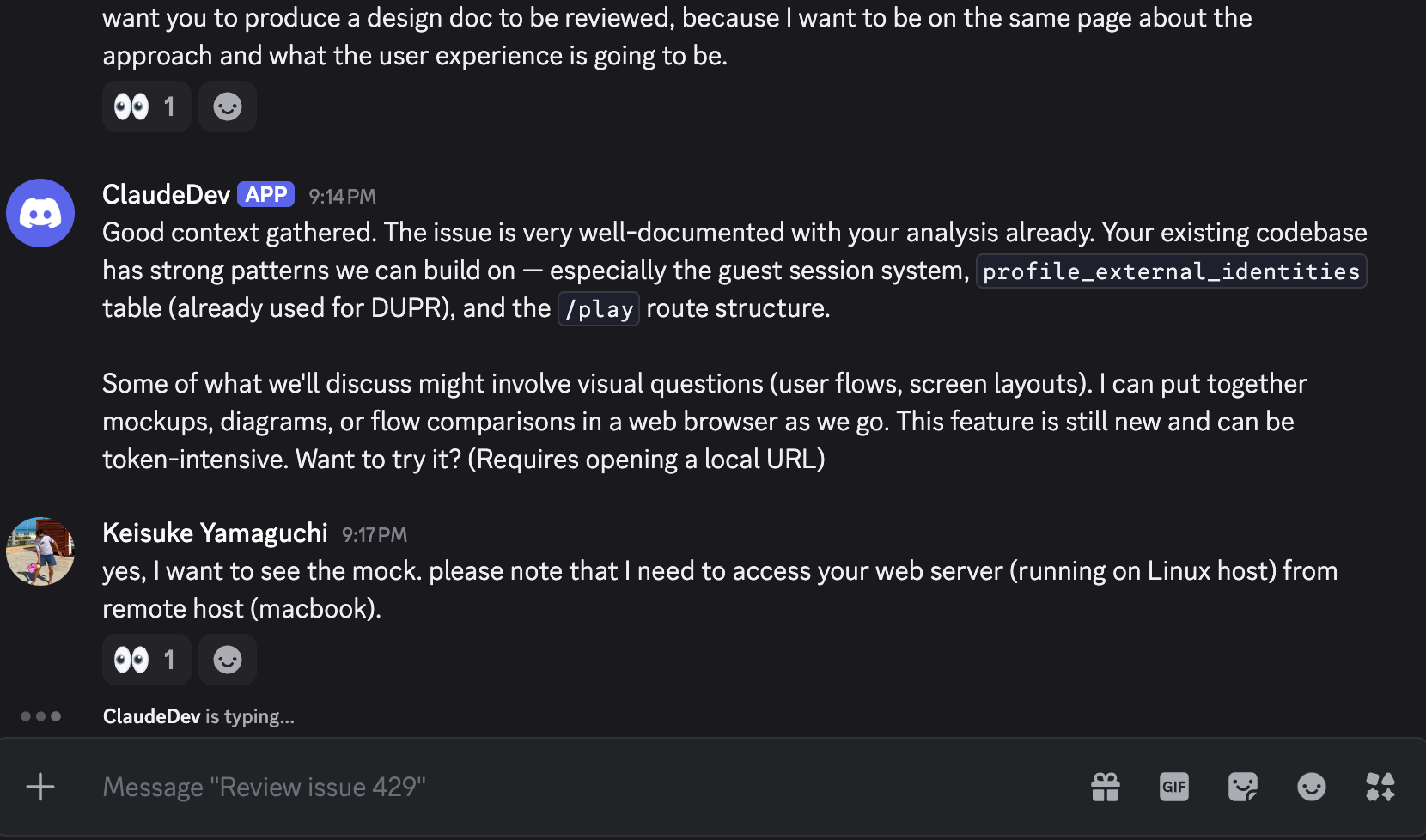Click the 9:17 PM message timestamp
This screenshot has height=840, width=1426.
coord(375,535)
